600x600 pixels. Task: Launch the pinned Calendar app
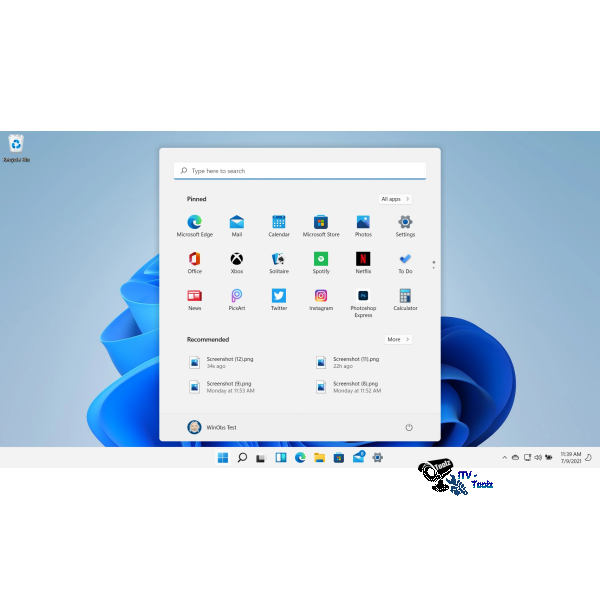[279, 226]
